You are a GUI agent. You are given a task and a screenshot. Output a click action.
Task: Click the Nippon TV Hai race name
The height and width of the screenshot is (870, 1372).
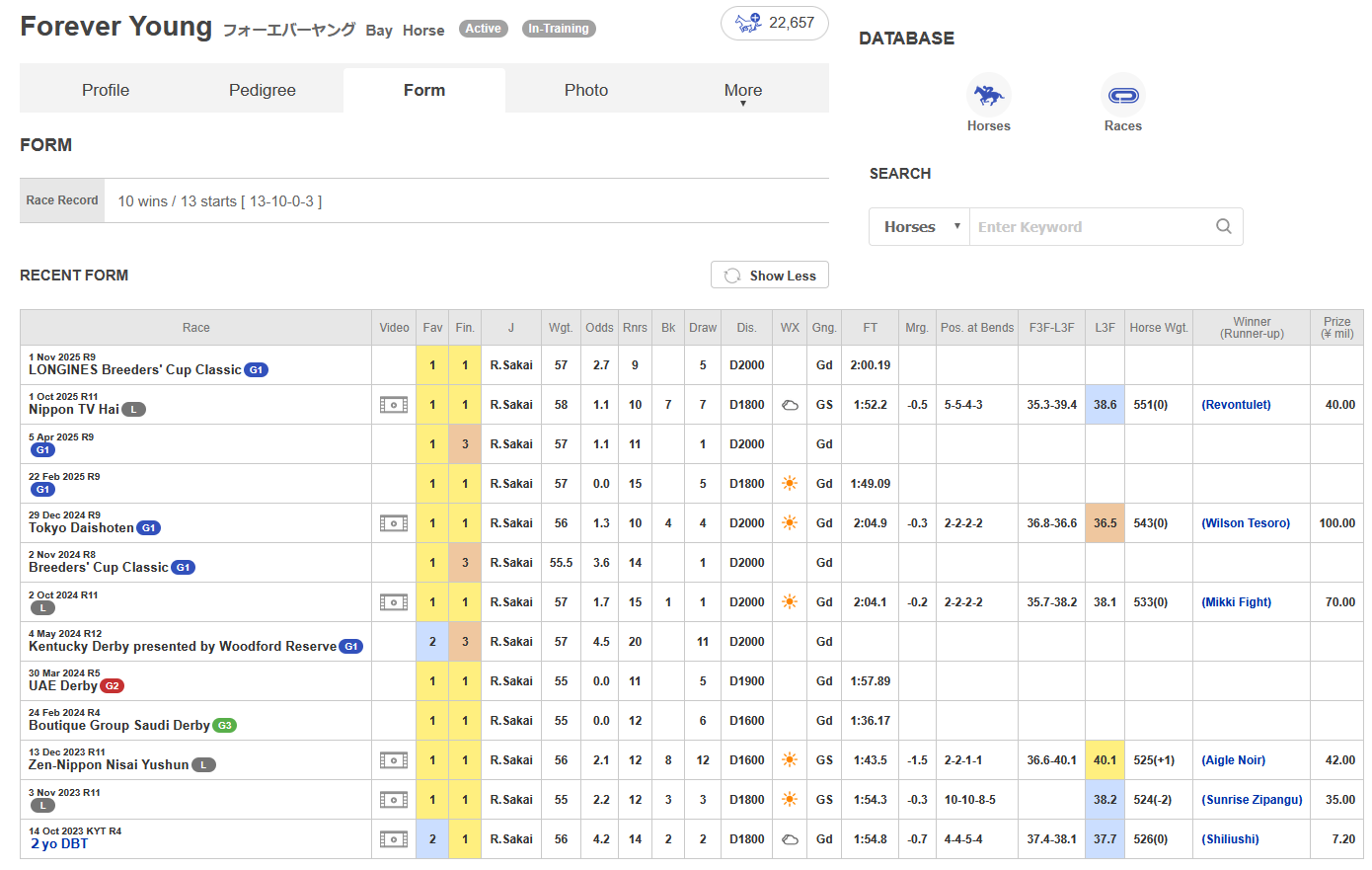pyautogui.click(x=74, y=410)
